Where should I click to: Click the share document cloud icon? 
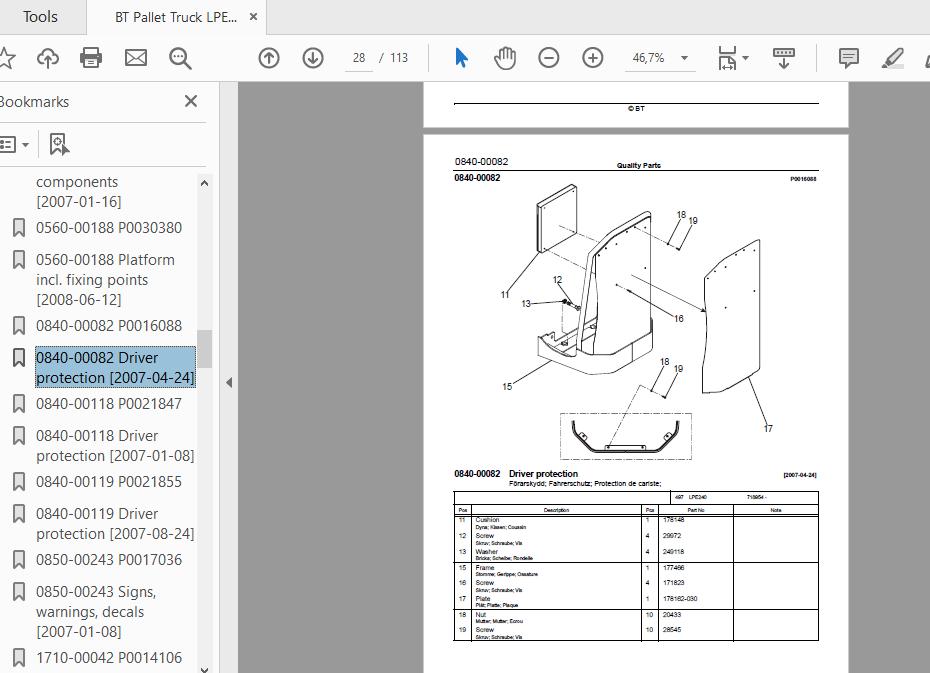click(x=47, y=57)
